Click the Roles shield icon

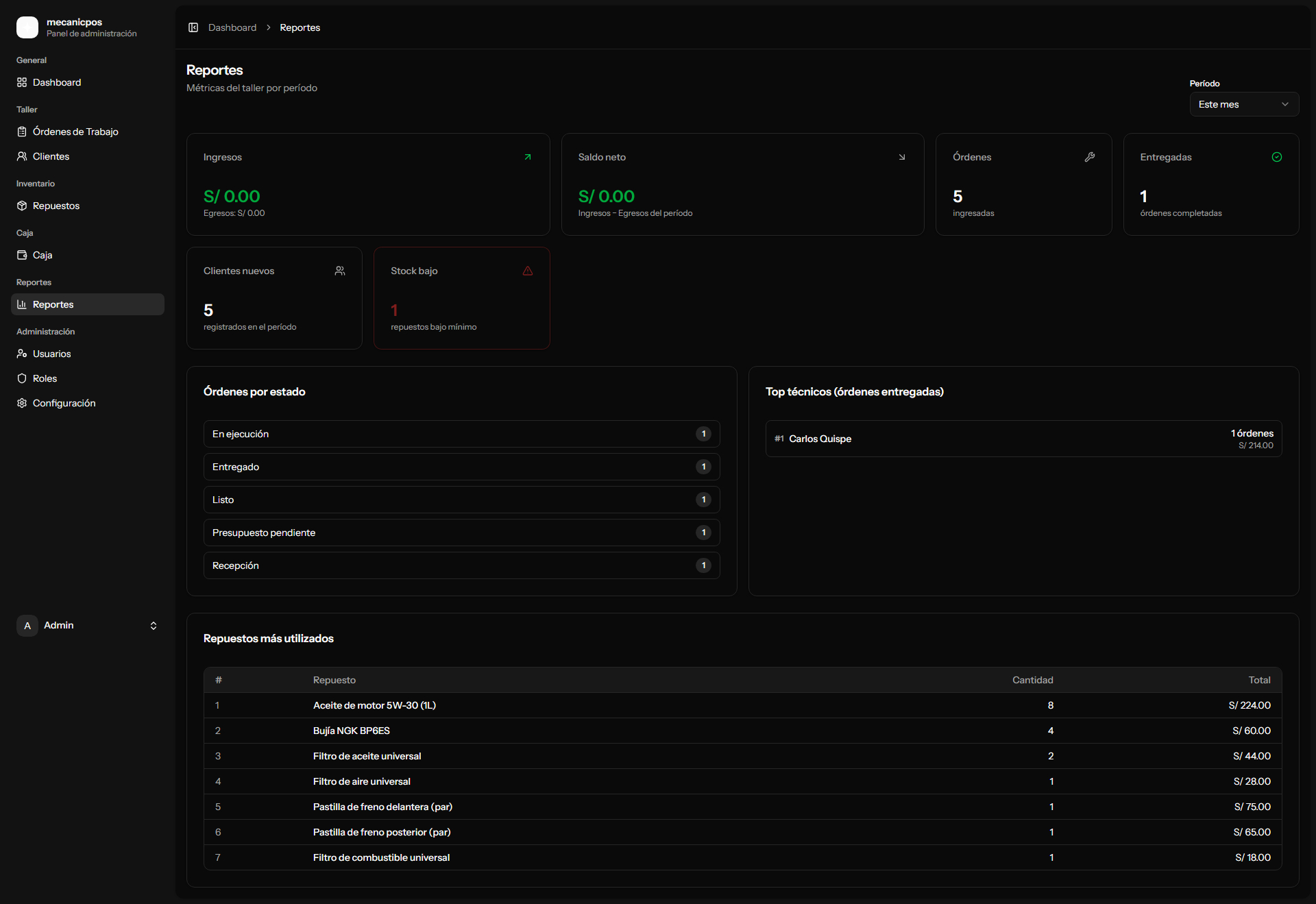tap(22, 378)
